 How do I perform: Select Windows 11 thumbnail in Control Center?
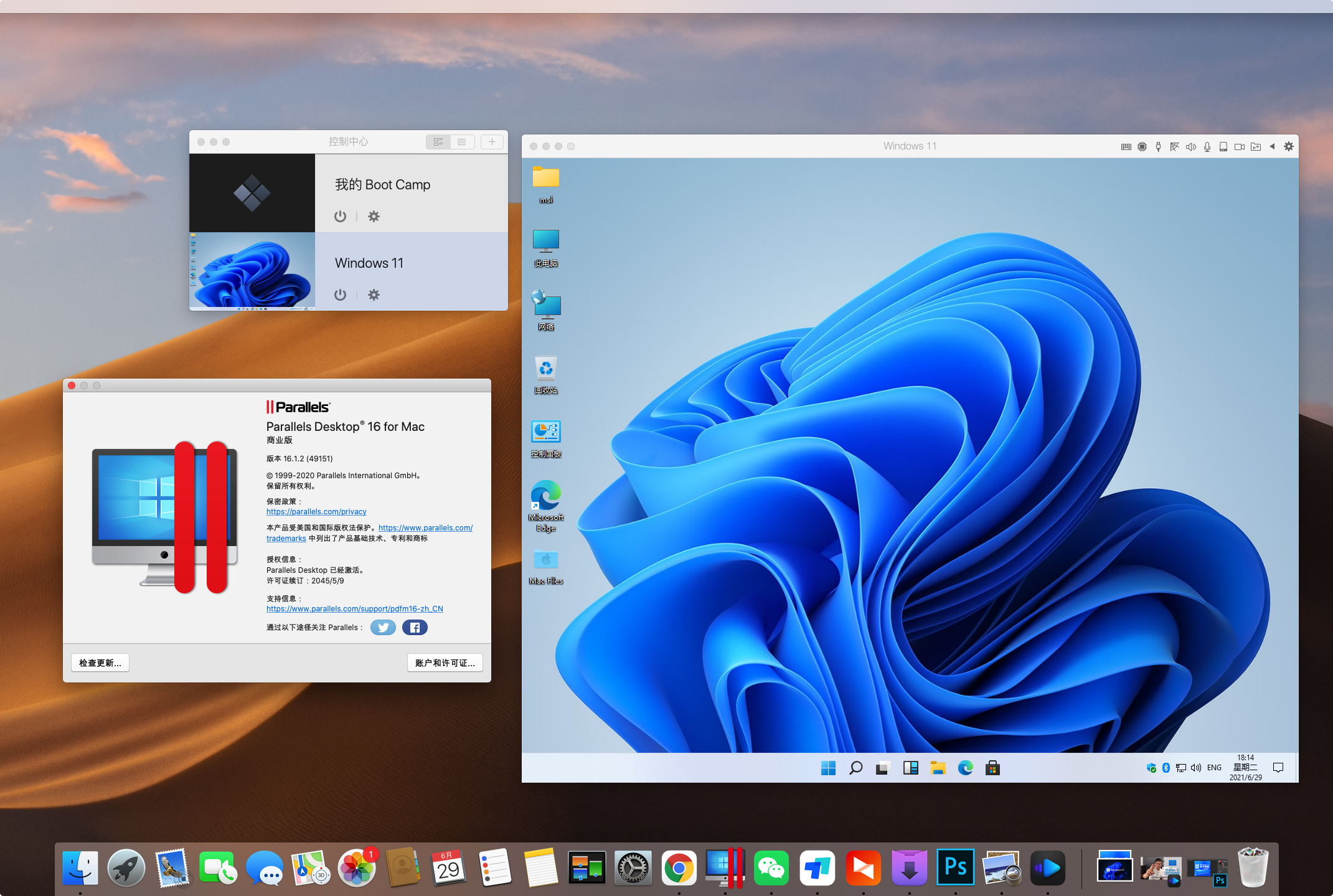click(252, 271)
